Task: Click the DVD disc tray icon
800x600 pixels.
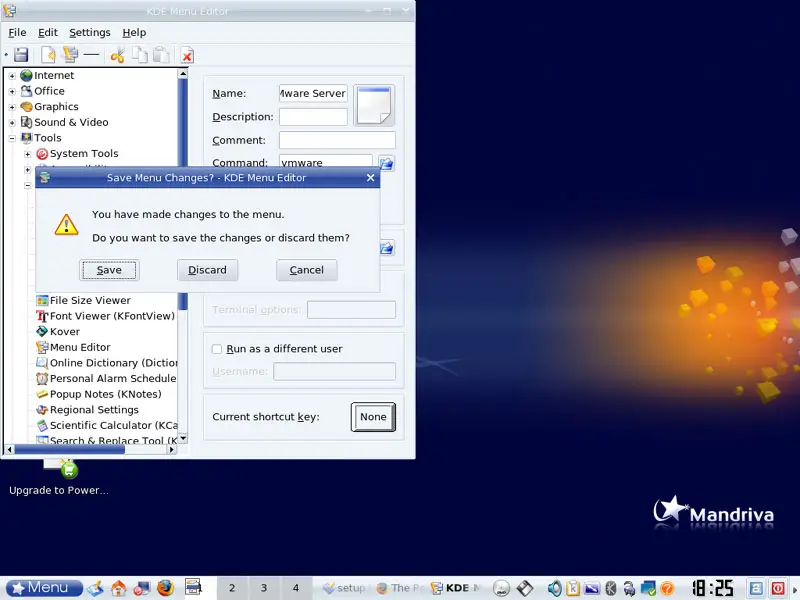Action: point(502,588)
